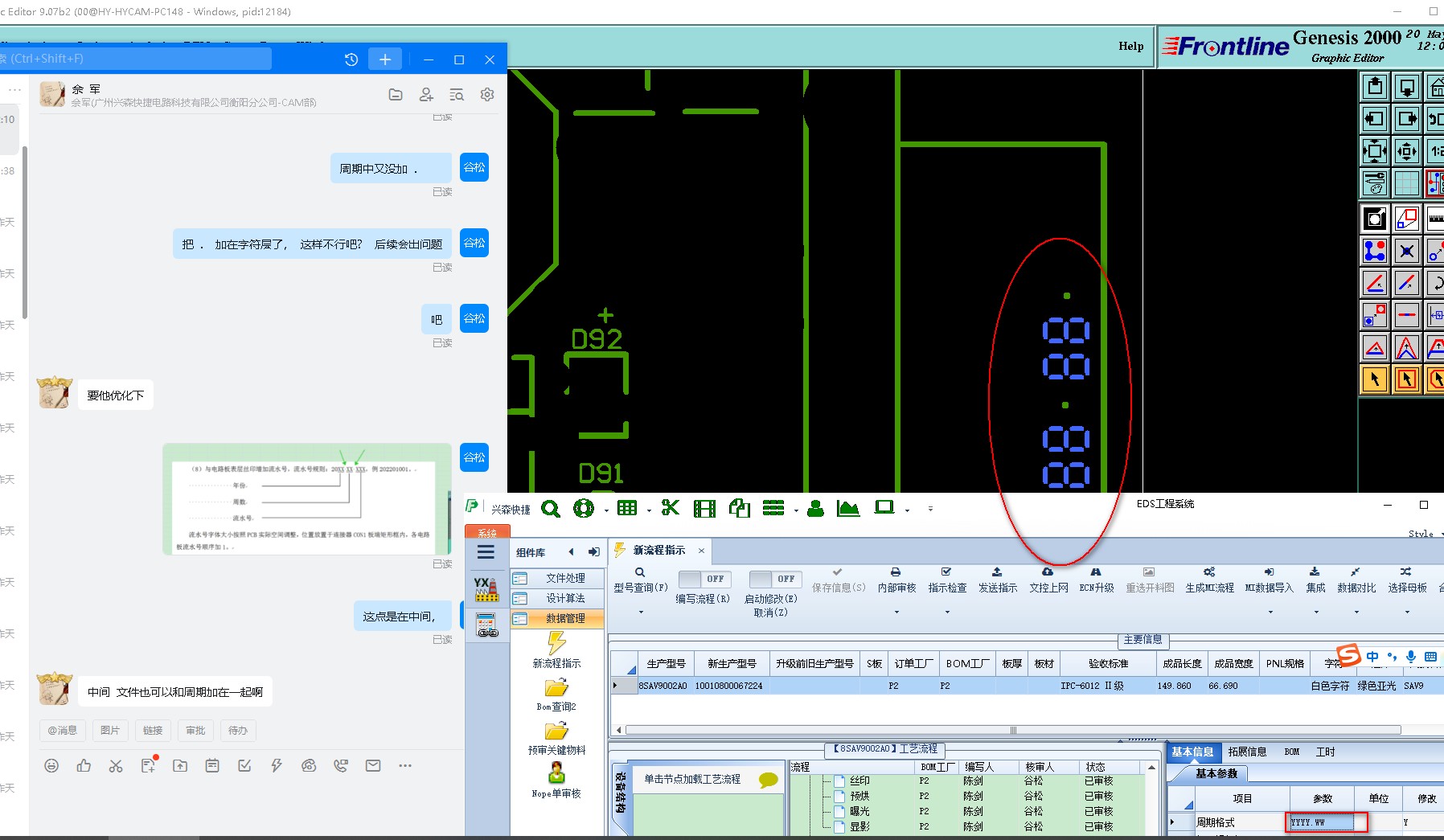Click the YX factory icon in EDS sidebar
Viewport: 1444px width, 840px height.
click(x=486, y=589)
